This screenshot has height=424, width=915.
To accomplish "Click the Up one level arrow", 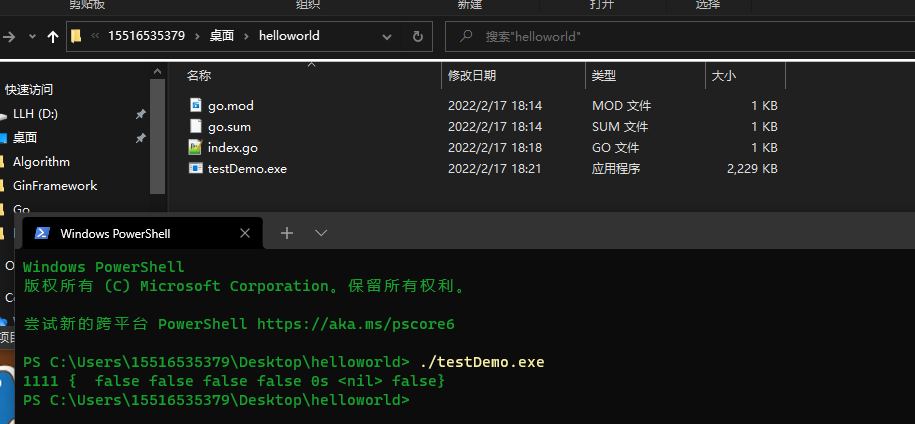I will pyautogui.click(x=53, y=37).
